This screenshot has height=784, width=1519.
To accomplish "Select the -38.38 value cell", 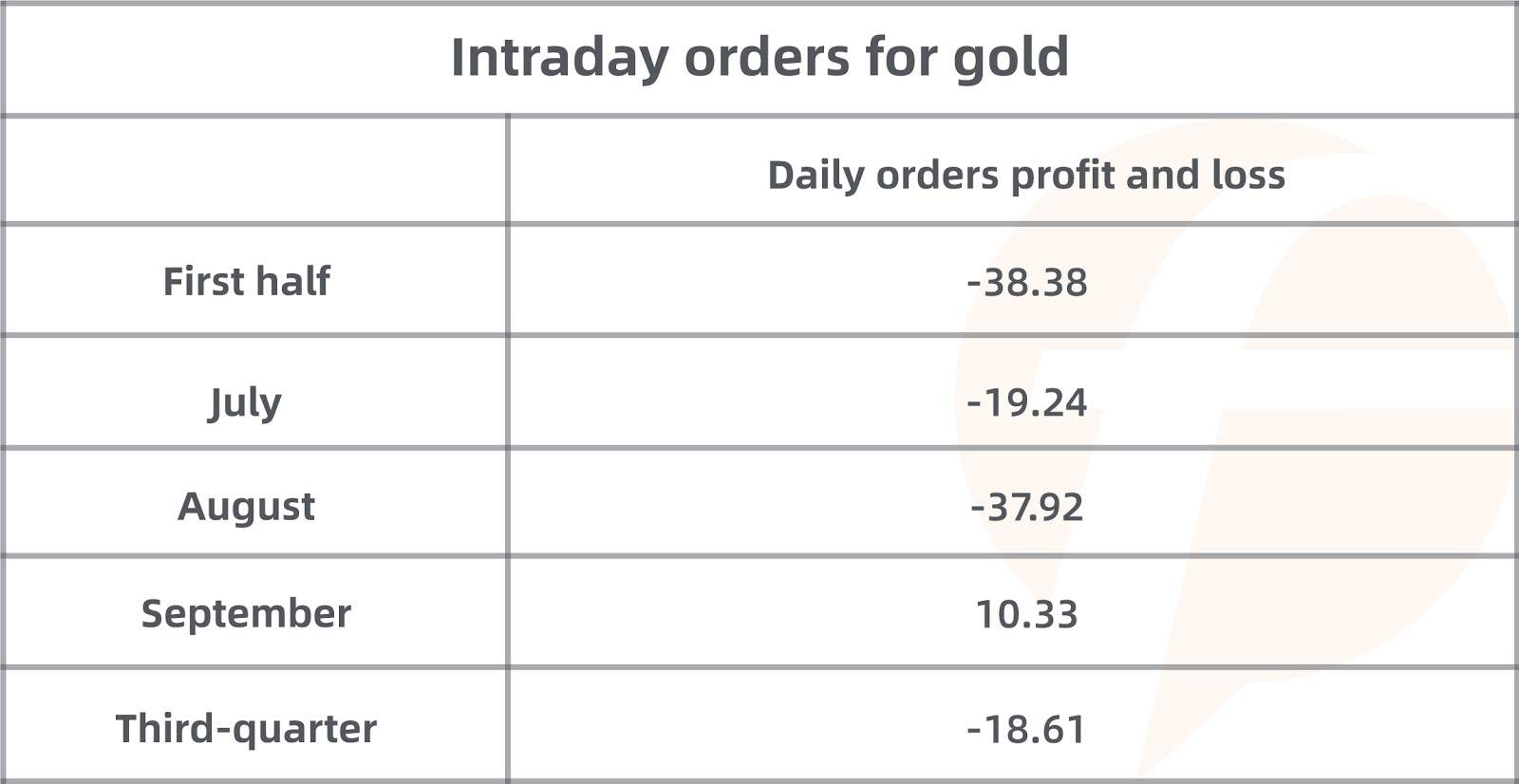I will (1026, 283).
